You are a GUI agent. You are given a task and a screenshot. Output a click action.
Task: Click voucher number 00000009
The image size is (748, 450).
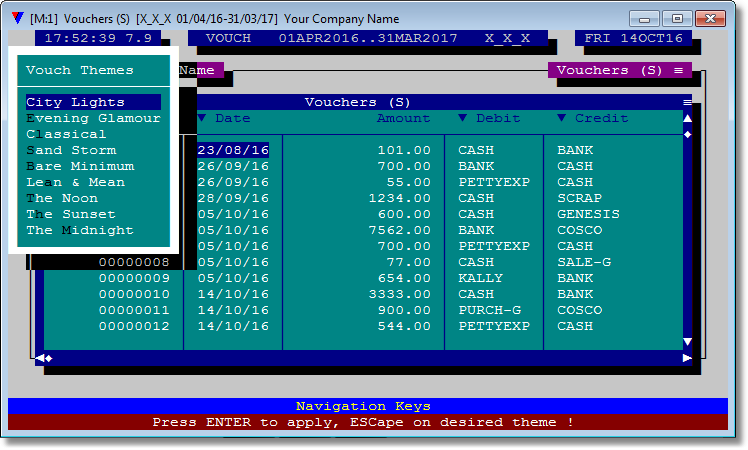[x=134, y=278]
